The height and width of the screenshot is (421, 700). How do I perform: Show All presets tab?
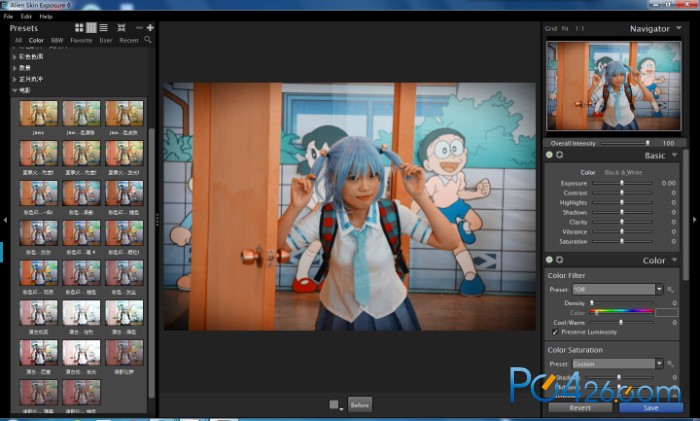18,40
